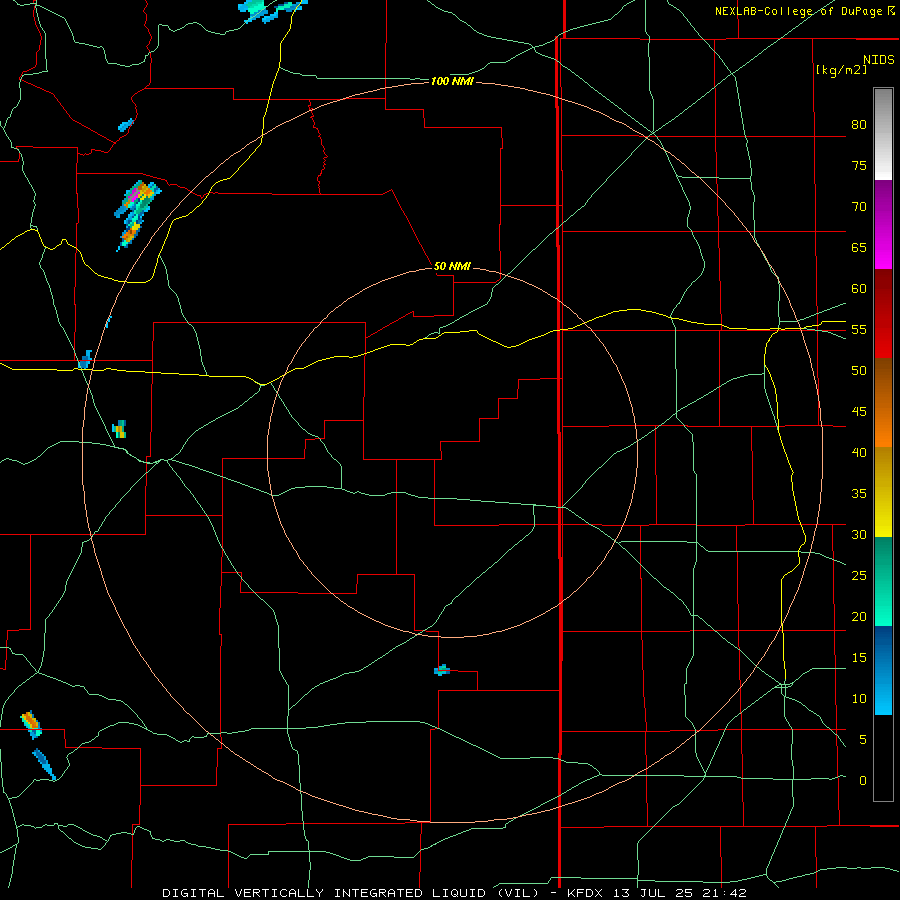Viewport: 900px width, 900px height.
Task: Click the magenta-core storm cell in the northwest
Action: [137, 214]
